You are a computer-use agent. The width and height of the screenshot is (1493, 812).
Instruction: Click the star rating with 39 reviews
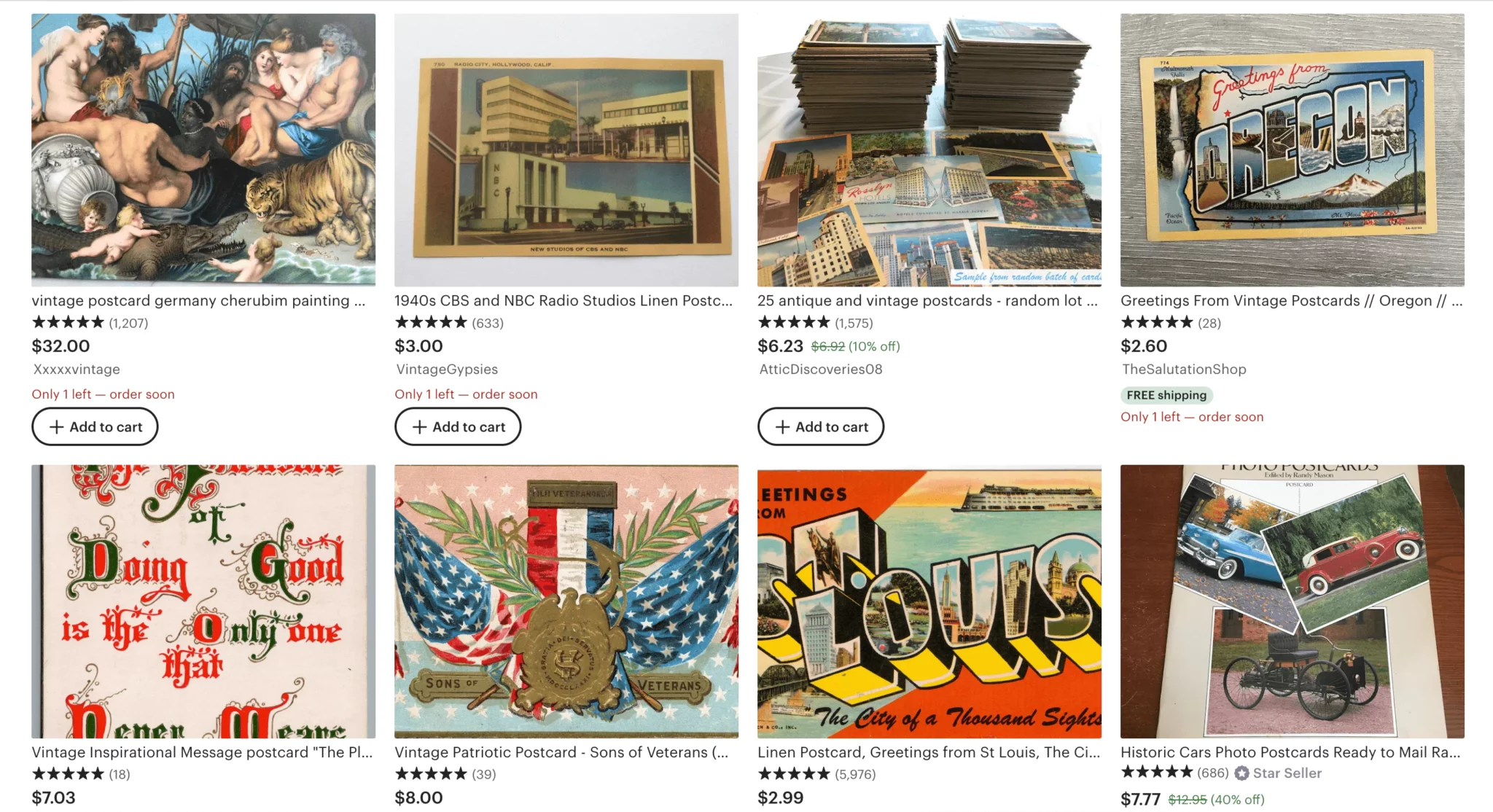pyautogui.click(x=431, y=774)
